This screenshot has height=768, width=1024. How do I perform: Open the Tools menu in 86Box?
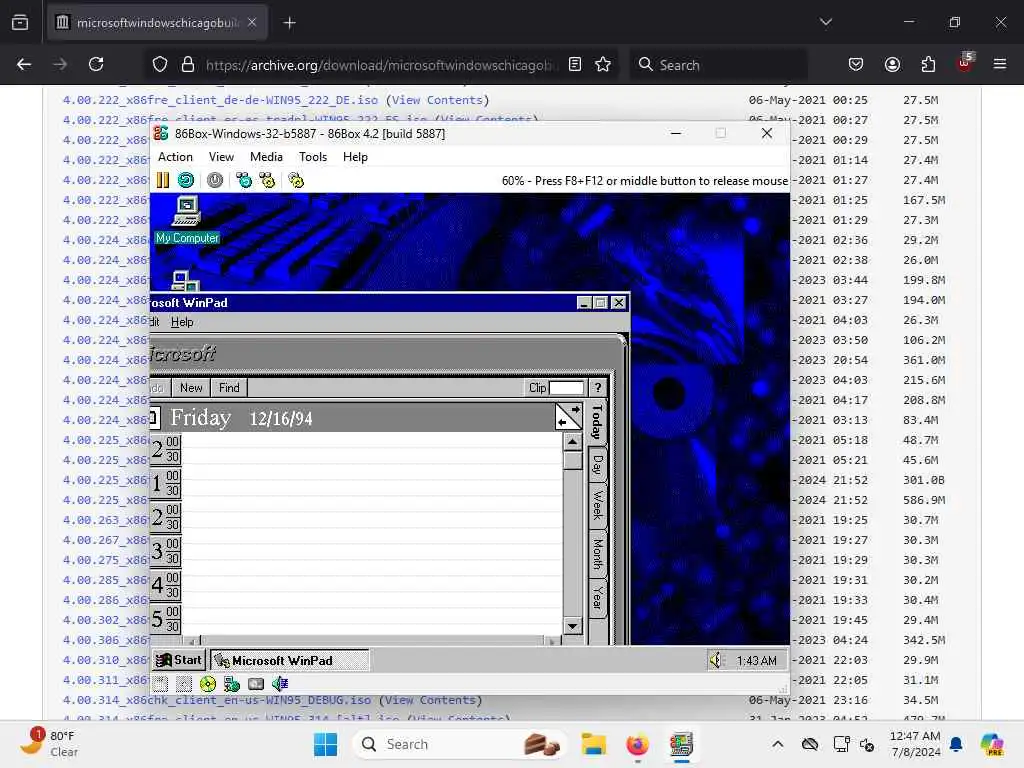click(x=313, y=157)
